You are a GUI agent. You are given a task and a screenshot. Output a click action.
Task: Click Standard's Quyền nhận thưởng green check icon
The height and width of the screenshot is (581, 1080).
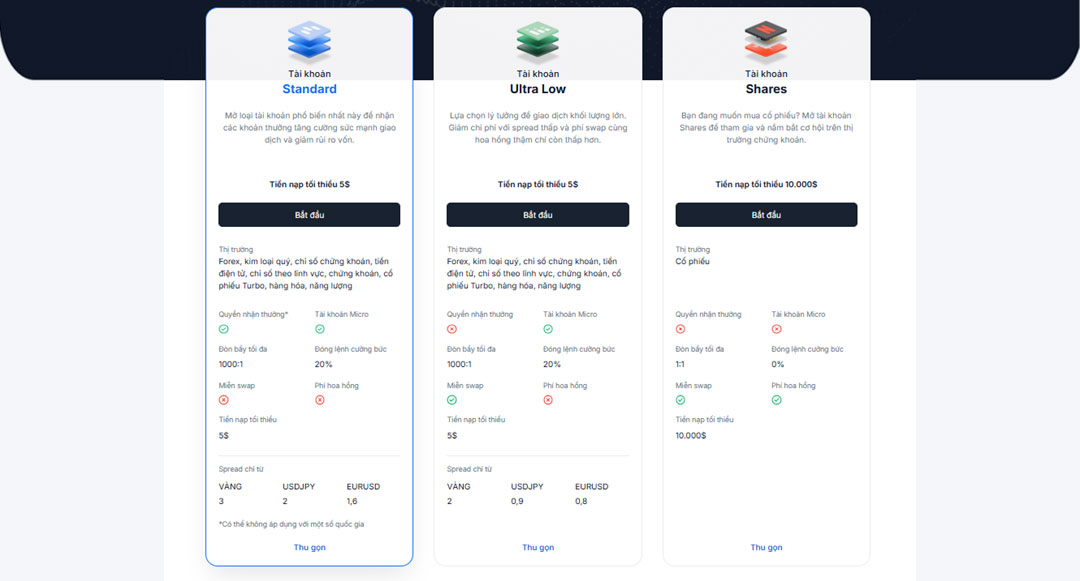pos(224,329)
